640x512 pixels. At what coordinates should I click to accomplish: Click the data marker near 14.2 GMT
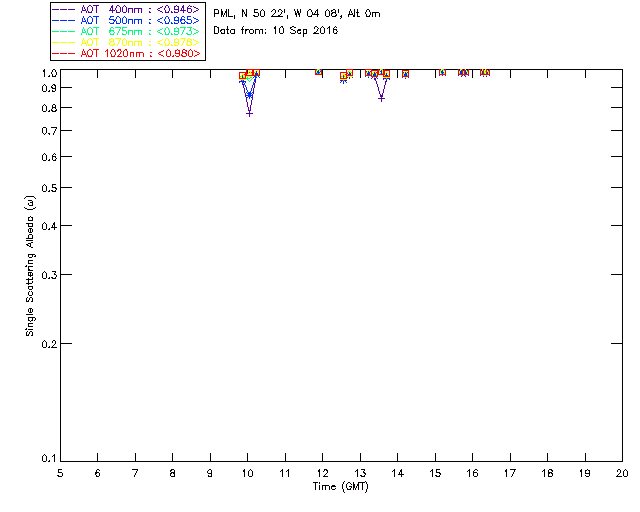(x=405, y=74)
